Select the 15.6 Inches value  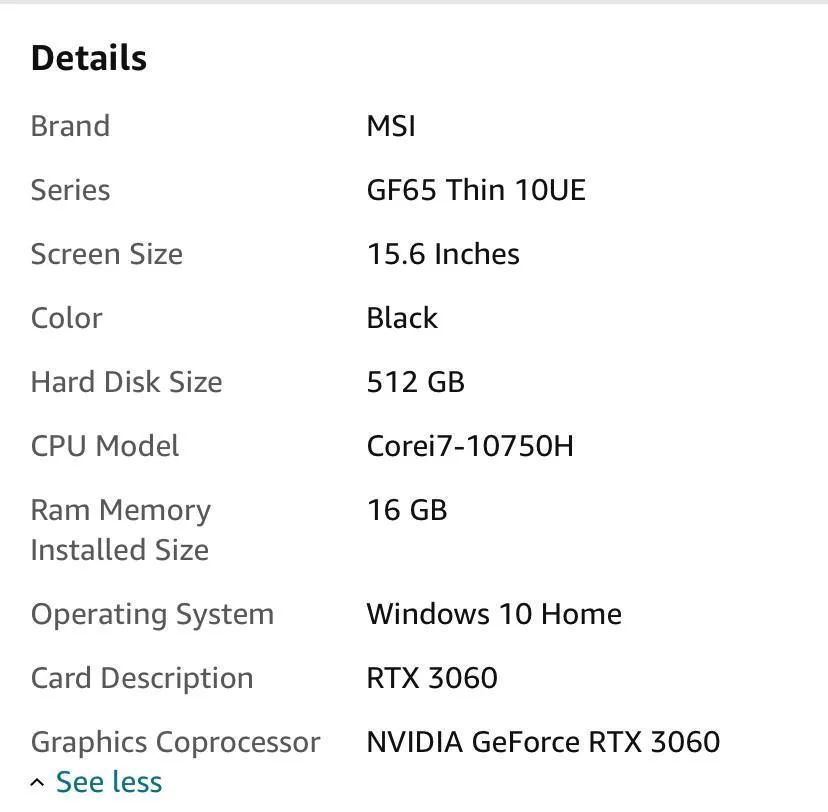[x=443, y=254]
